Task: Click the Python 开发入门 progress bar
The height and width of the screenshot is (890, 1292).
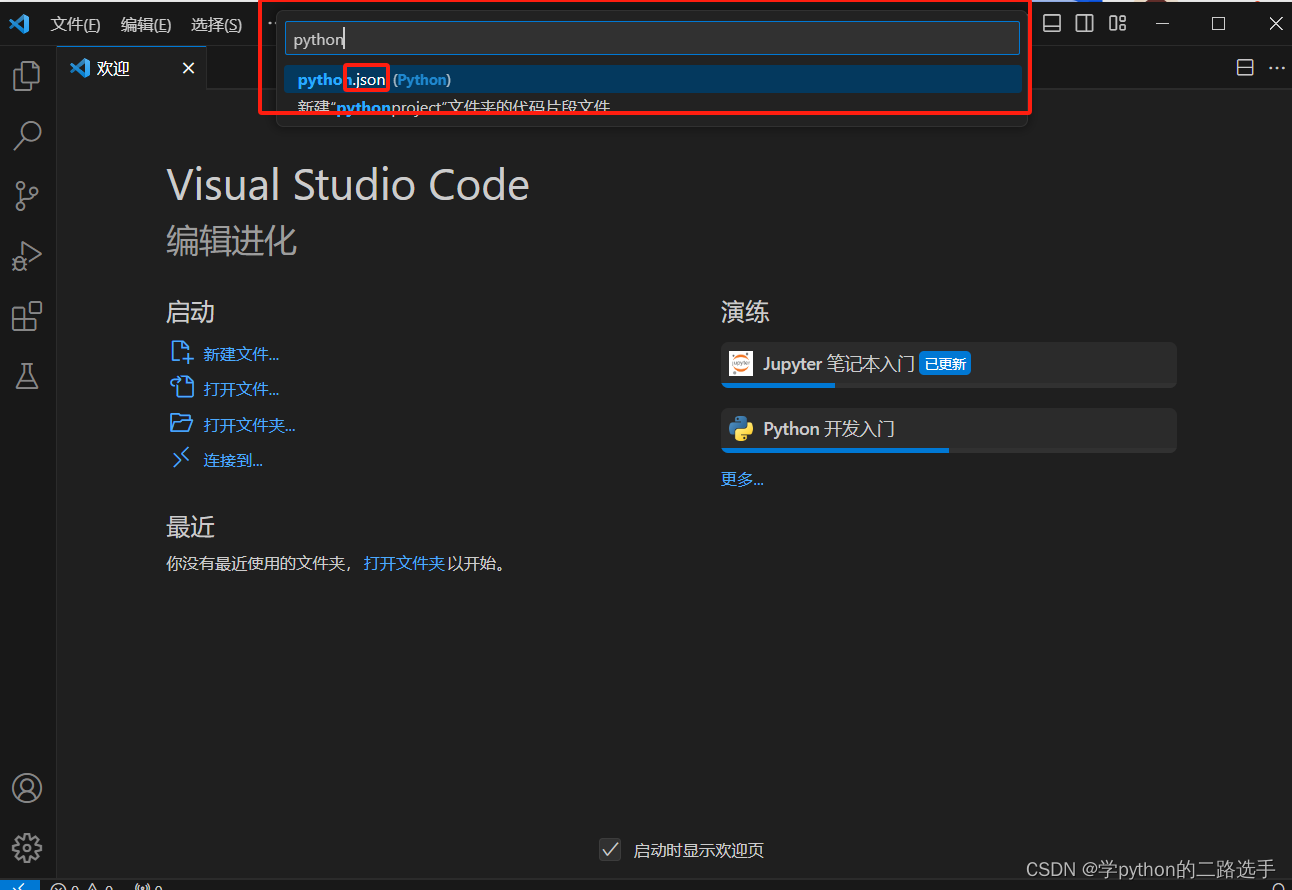Action: (x=835, y=450)
